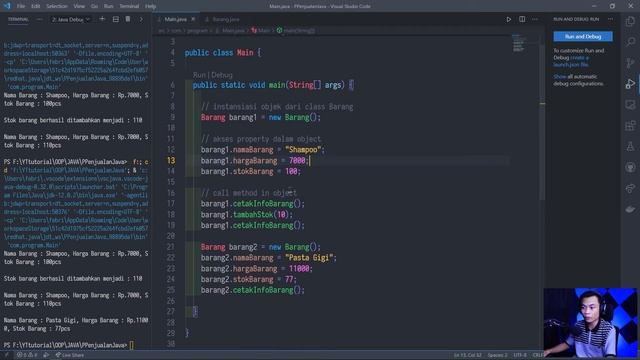
Task: Click Main class in breadcrumb
Action: coord(261,30)
